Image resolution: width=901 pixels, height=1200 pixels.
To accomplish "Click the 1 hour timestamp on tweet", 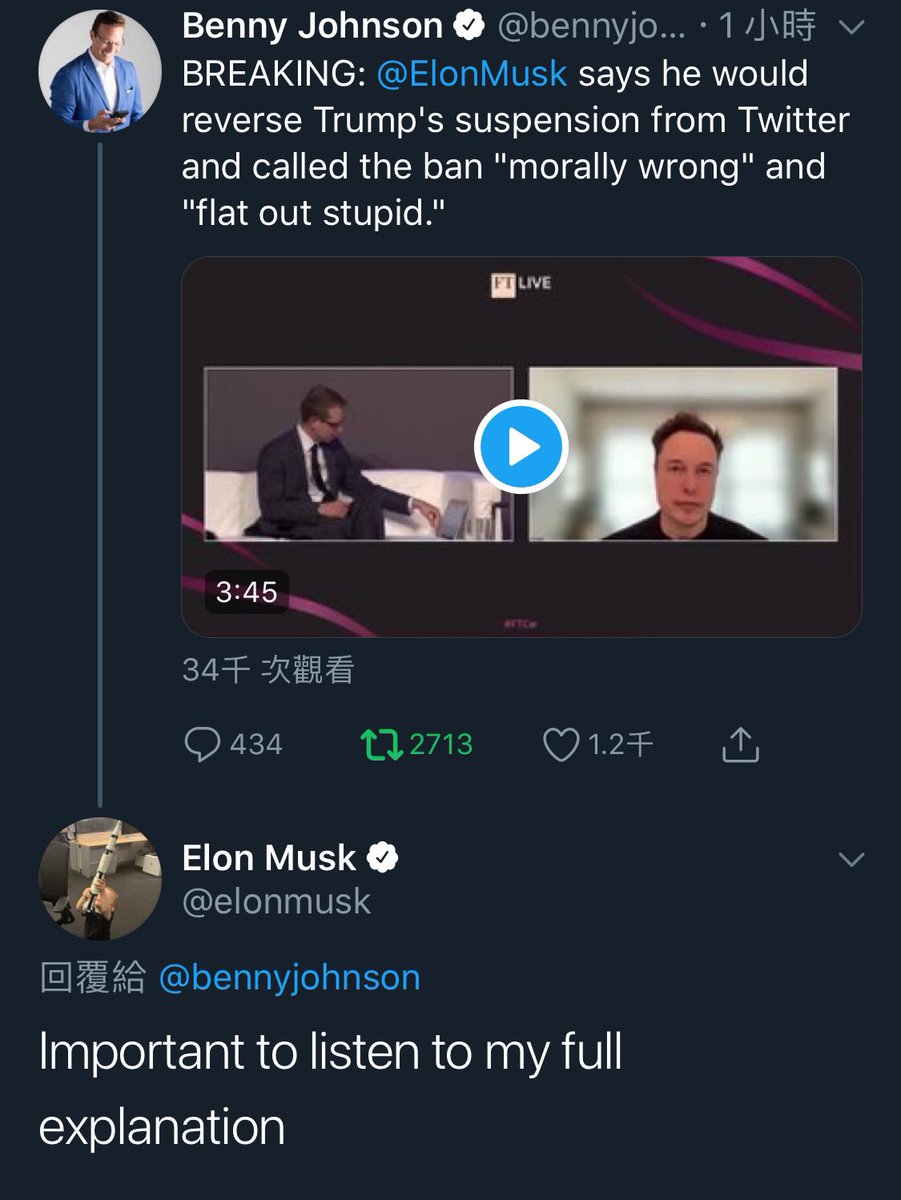I will [766, 27].
